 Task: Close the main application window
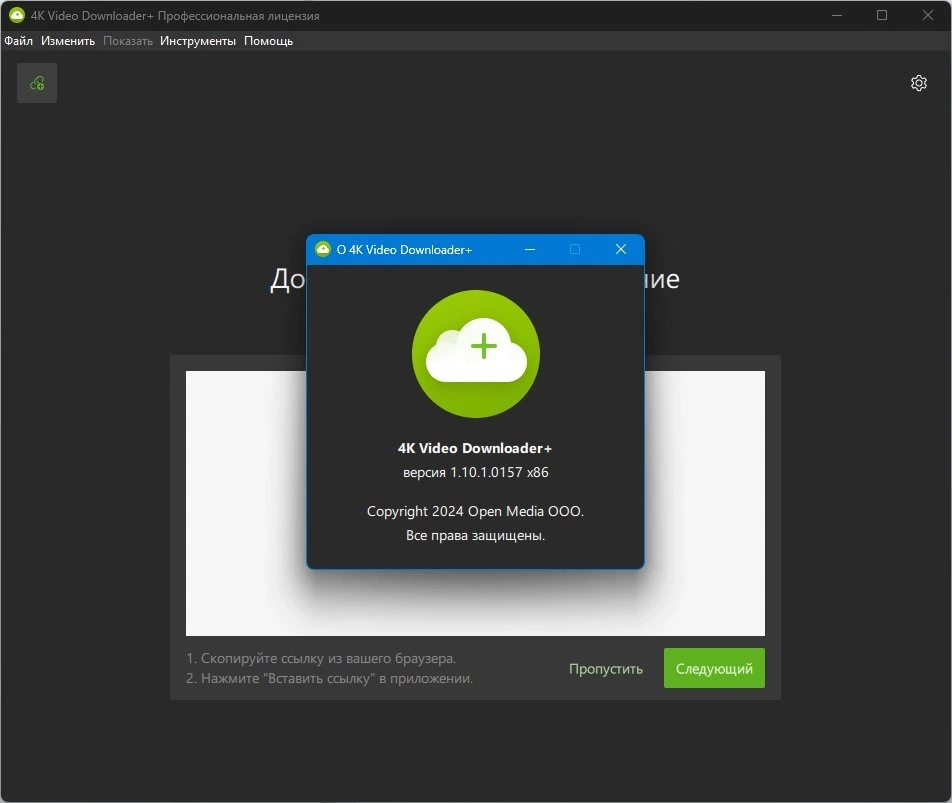tap(928, 15)
